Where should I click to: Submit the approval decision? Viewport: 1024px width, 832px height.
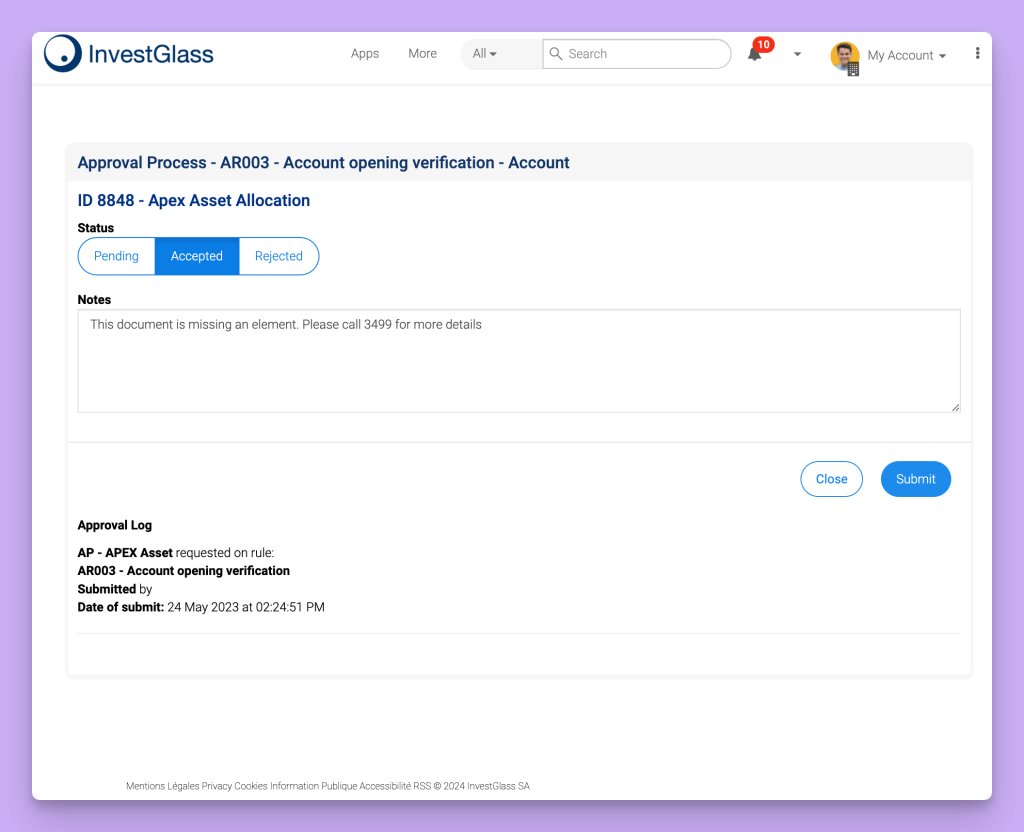click(915, 479)
